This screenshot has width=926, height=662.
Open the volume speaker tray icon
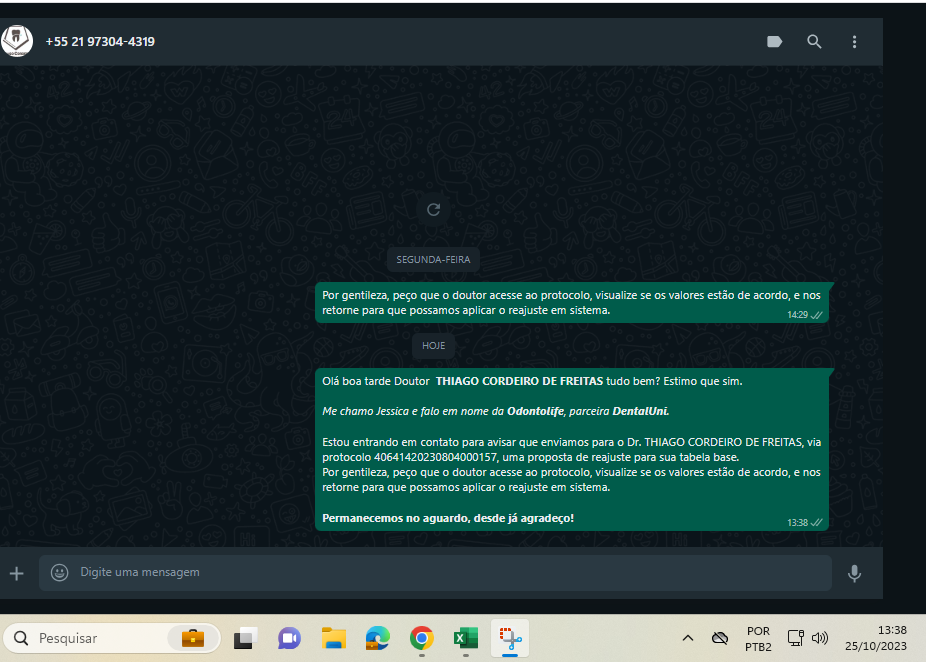[x=820, y=638]
